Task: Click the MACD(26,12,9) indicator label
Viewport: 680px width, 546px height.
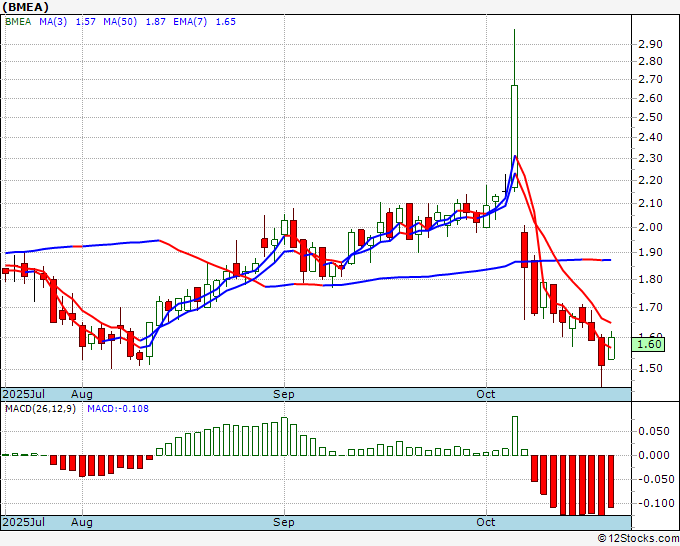Action: point(40,409)
